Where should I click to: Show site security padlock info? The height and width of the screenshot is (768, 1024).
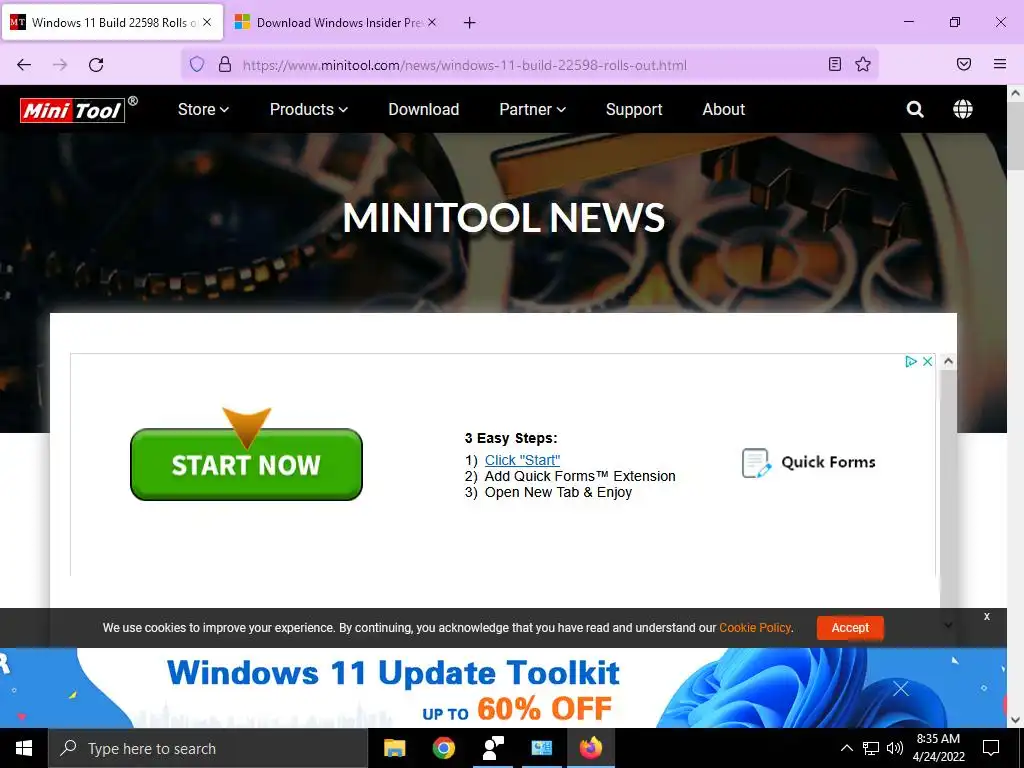point(225,64)
